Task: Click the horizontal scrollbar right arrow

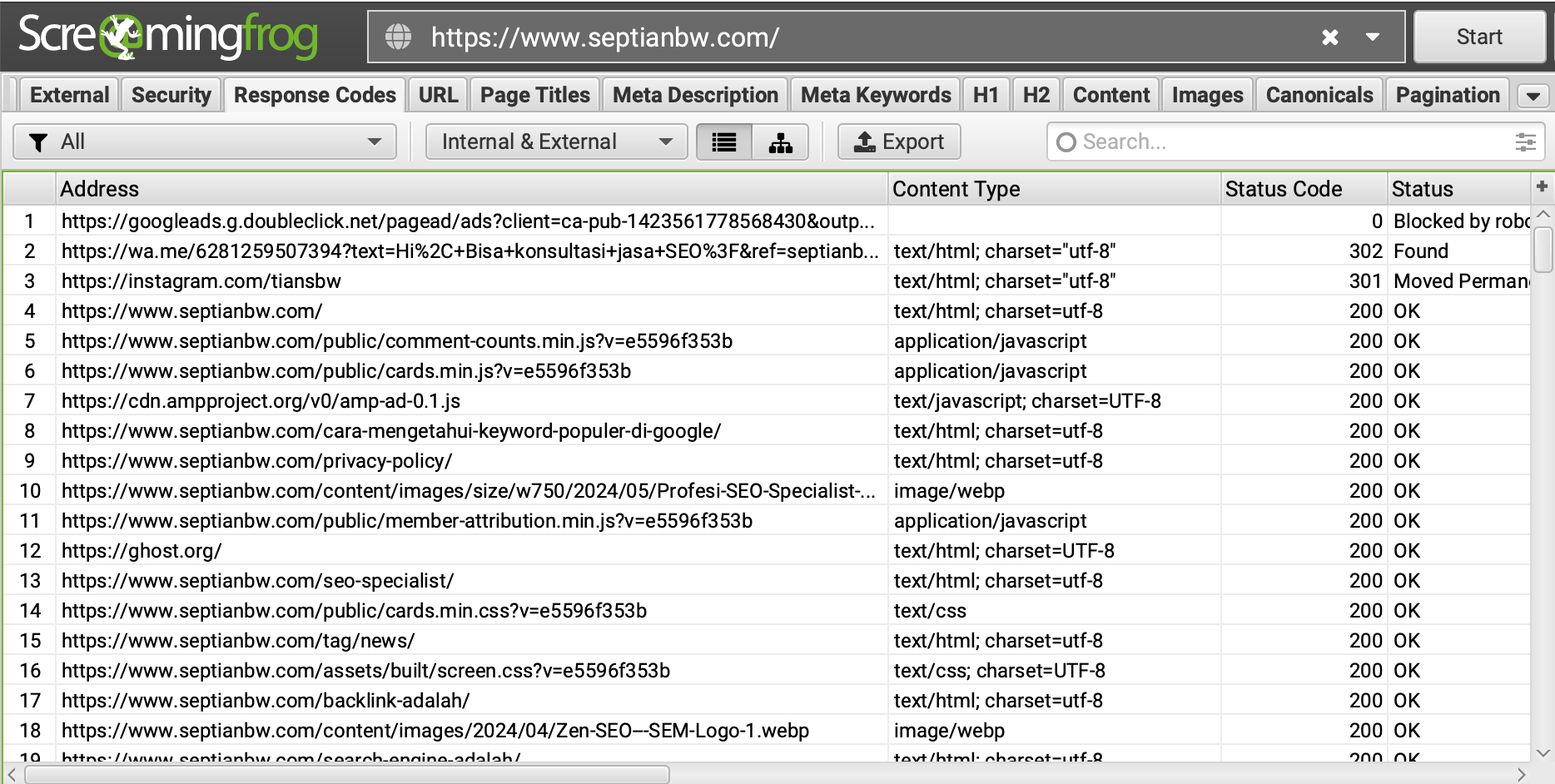Action: click(1522, 775)
